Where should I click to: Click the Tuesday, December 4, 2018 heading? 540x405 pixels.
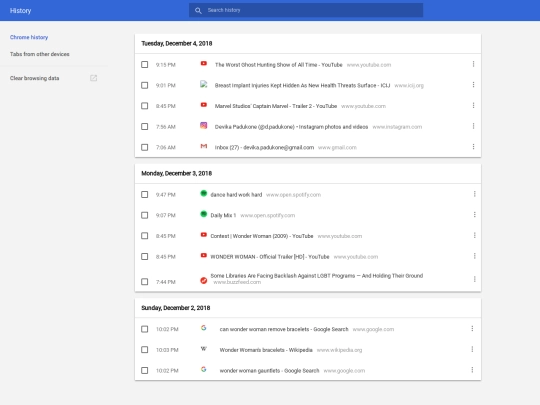click(x=177, y=43)
